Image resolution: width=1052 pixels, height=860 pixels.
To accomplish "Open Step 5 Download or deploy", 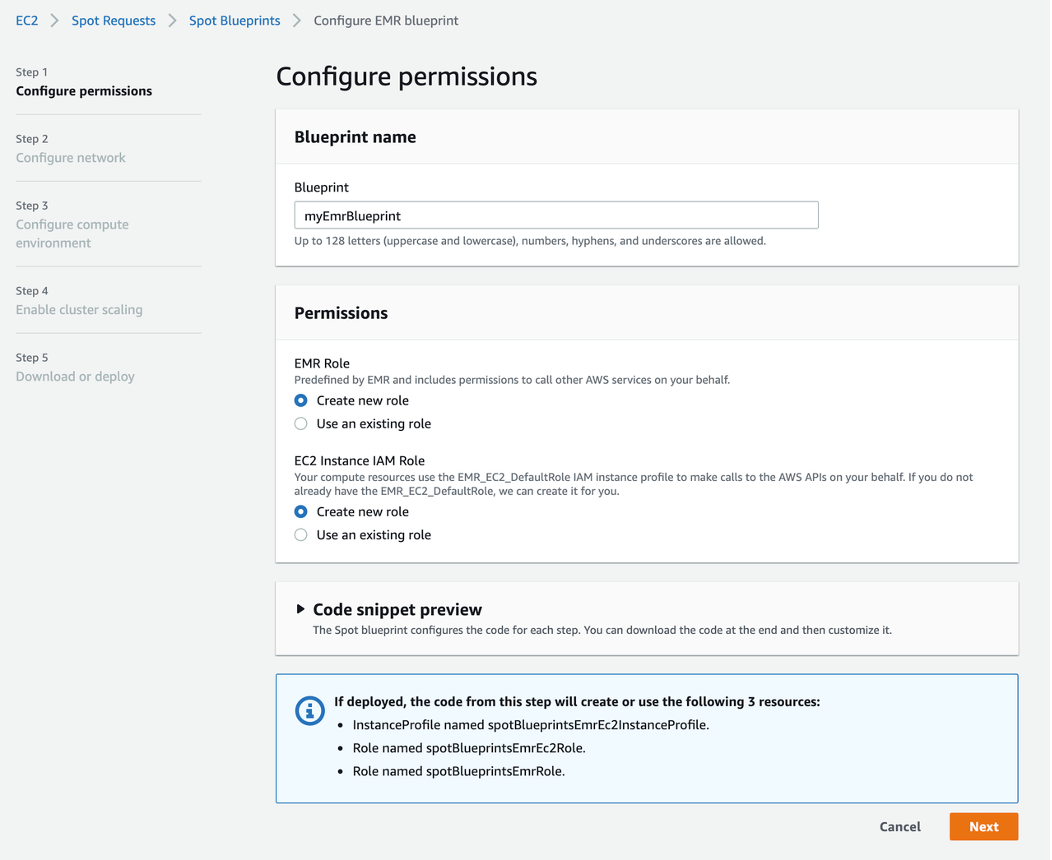I will pos(75,377).
